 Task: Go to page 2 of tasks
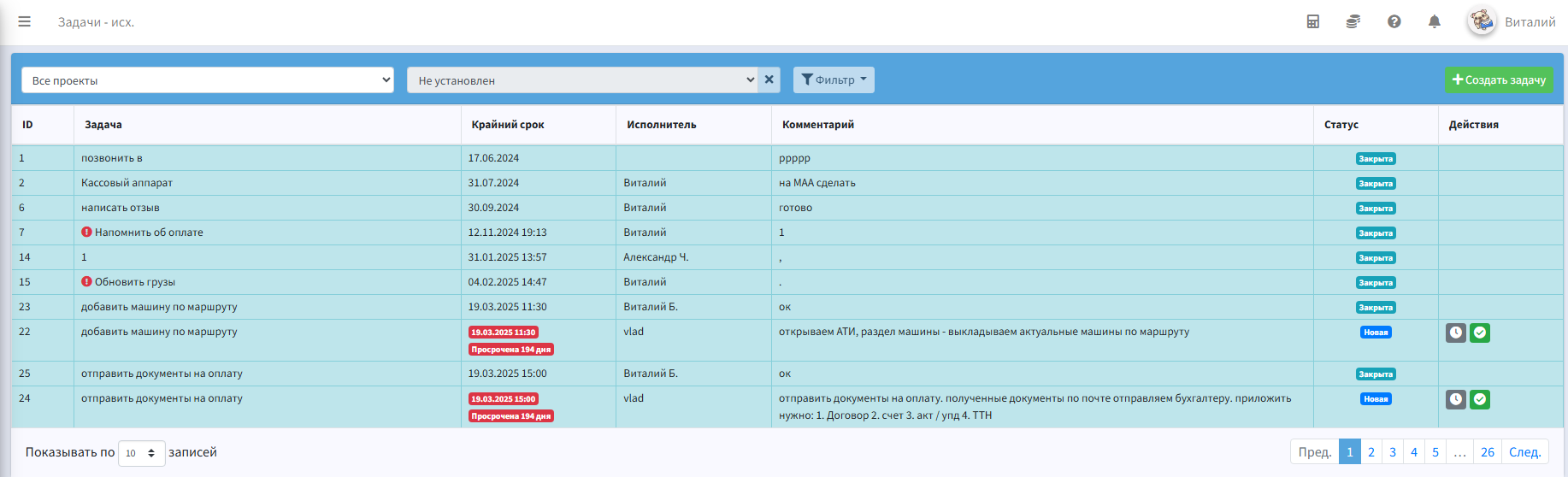click(1371, 452)
